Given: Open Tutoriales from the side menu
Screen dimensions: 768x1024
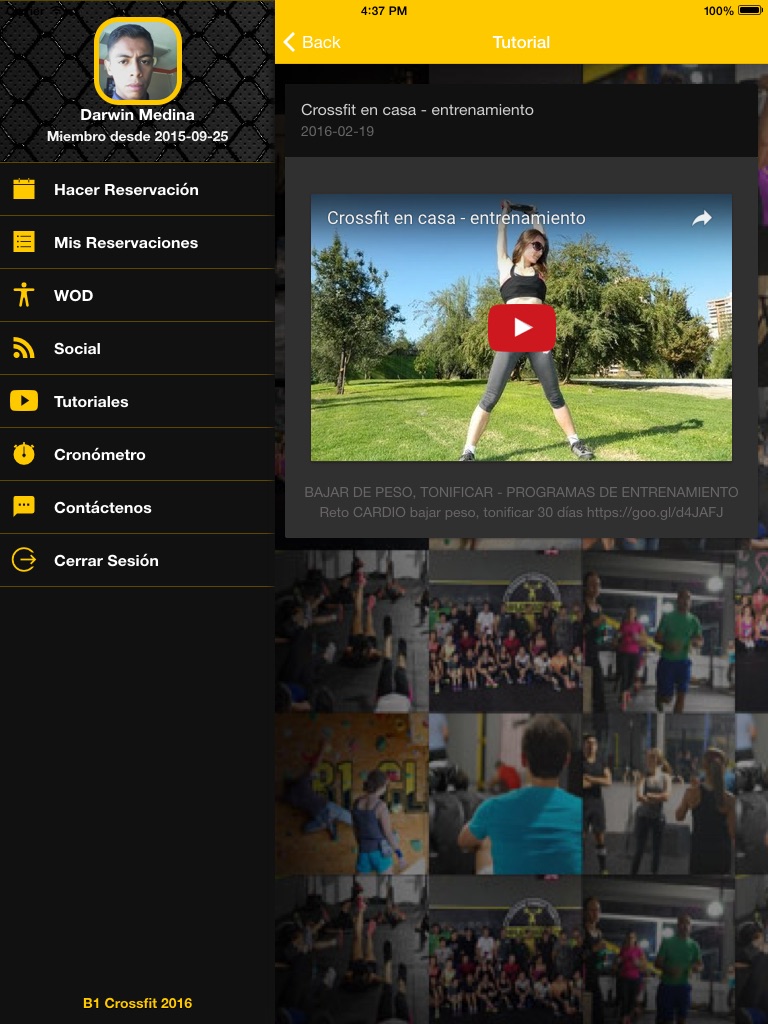Looking at the screenshot, I should pos(137,401).
